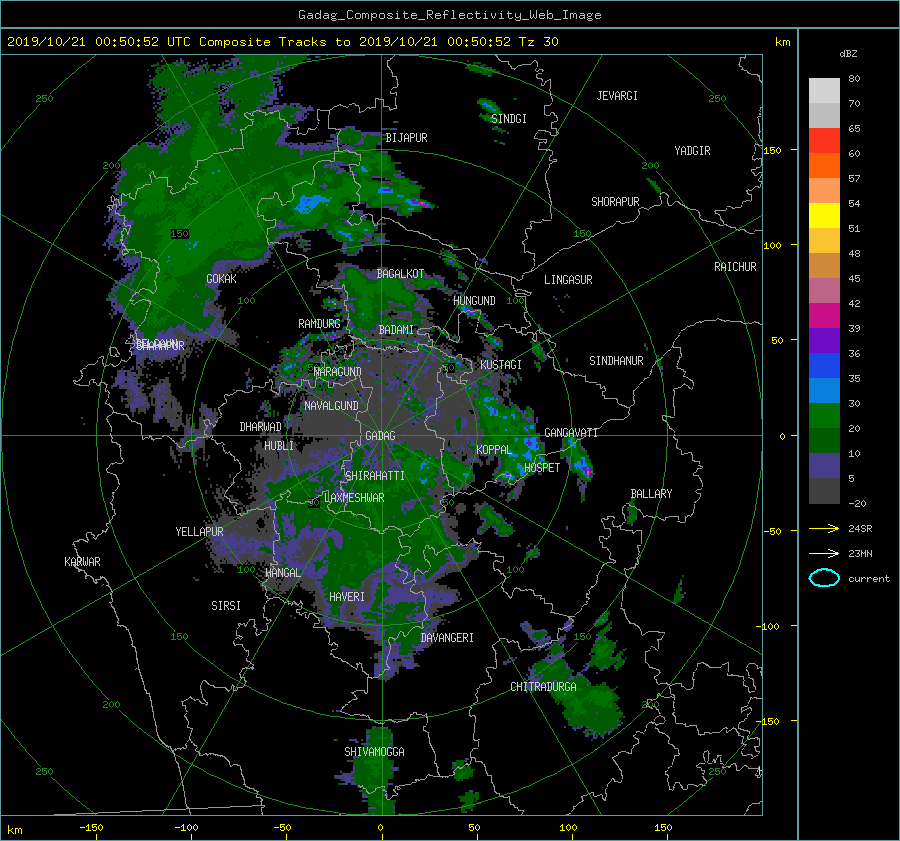The width and height of the screenshot is (900, 841).
Task: Click the JEVARGI city label
Action: pyautogui.click(x=617, y=96)
